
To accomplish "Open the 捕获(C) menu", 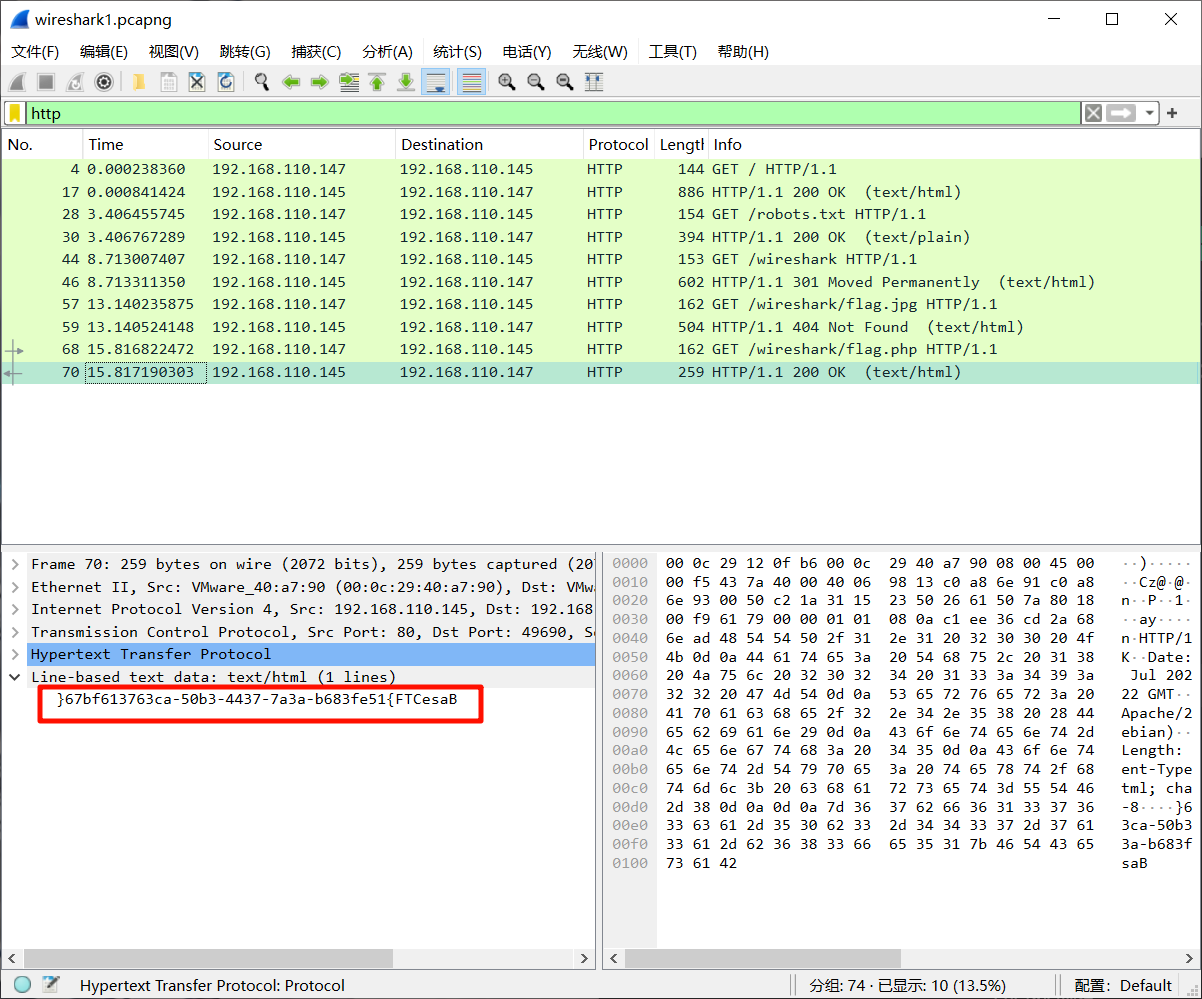I will [316, 52].
